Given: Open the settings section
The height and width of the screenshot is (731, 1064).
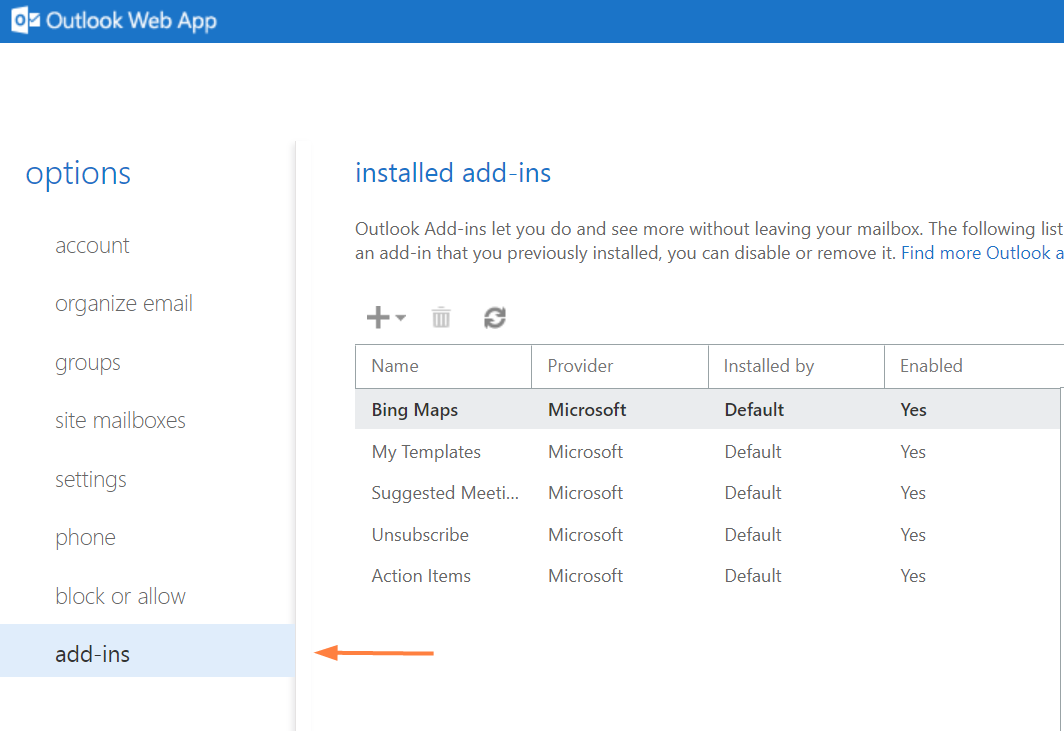Looking at the screenshot, I should pyautogui.click(x=90, y=479).
